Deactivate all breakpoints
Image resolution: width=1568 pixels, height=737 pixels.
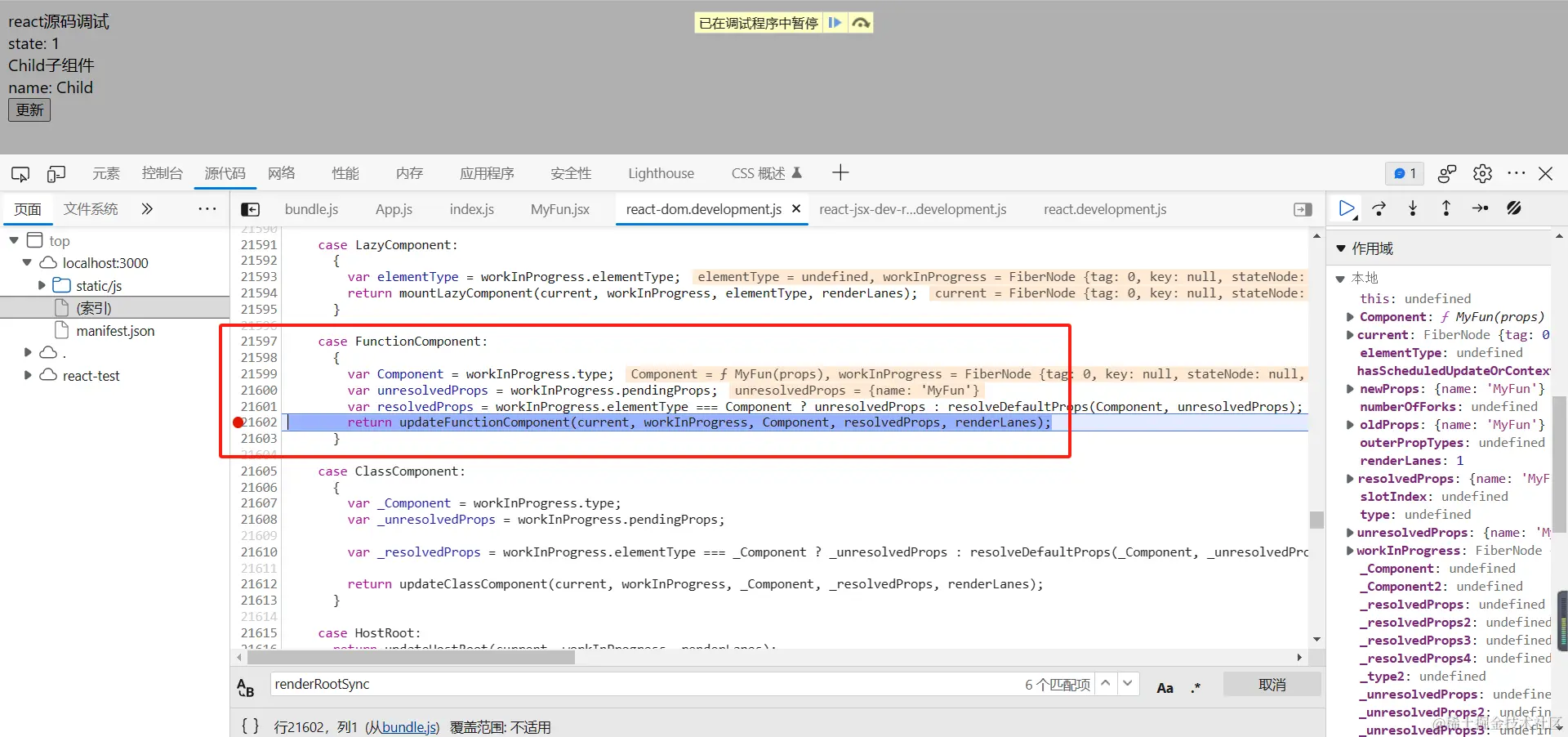point(1514,209)
